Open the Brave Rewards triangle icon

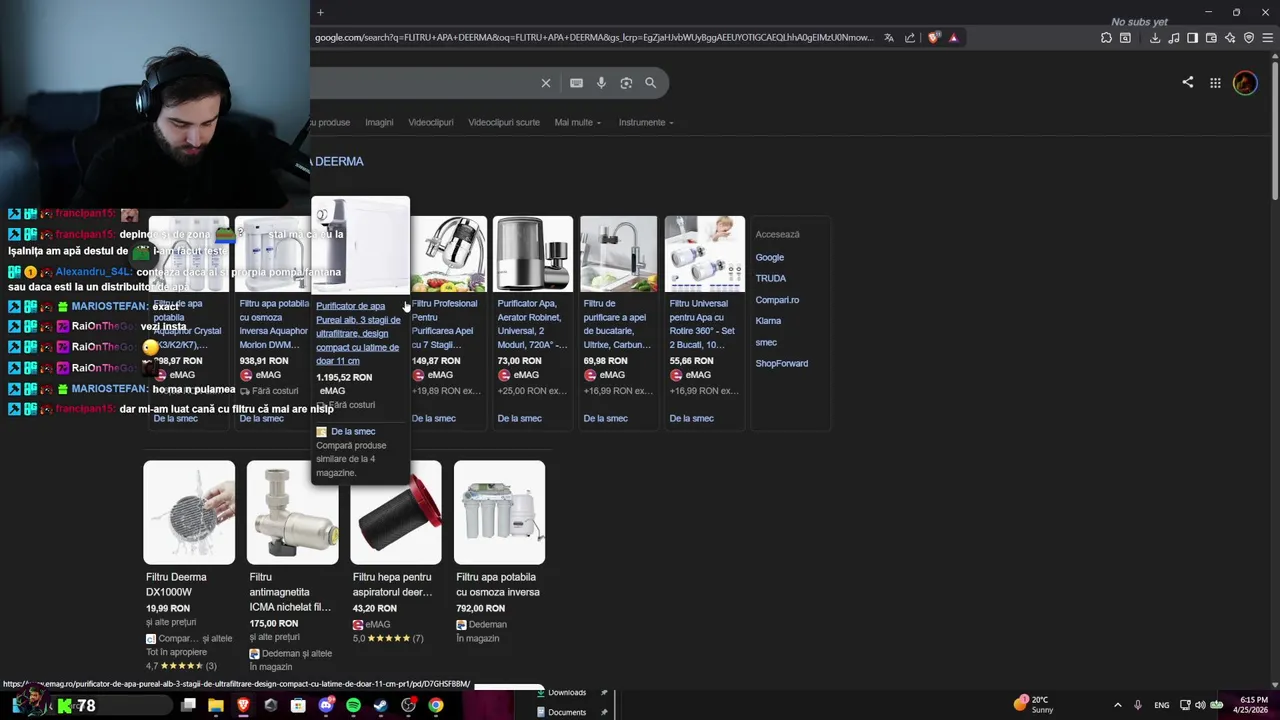(953, 38)
